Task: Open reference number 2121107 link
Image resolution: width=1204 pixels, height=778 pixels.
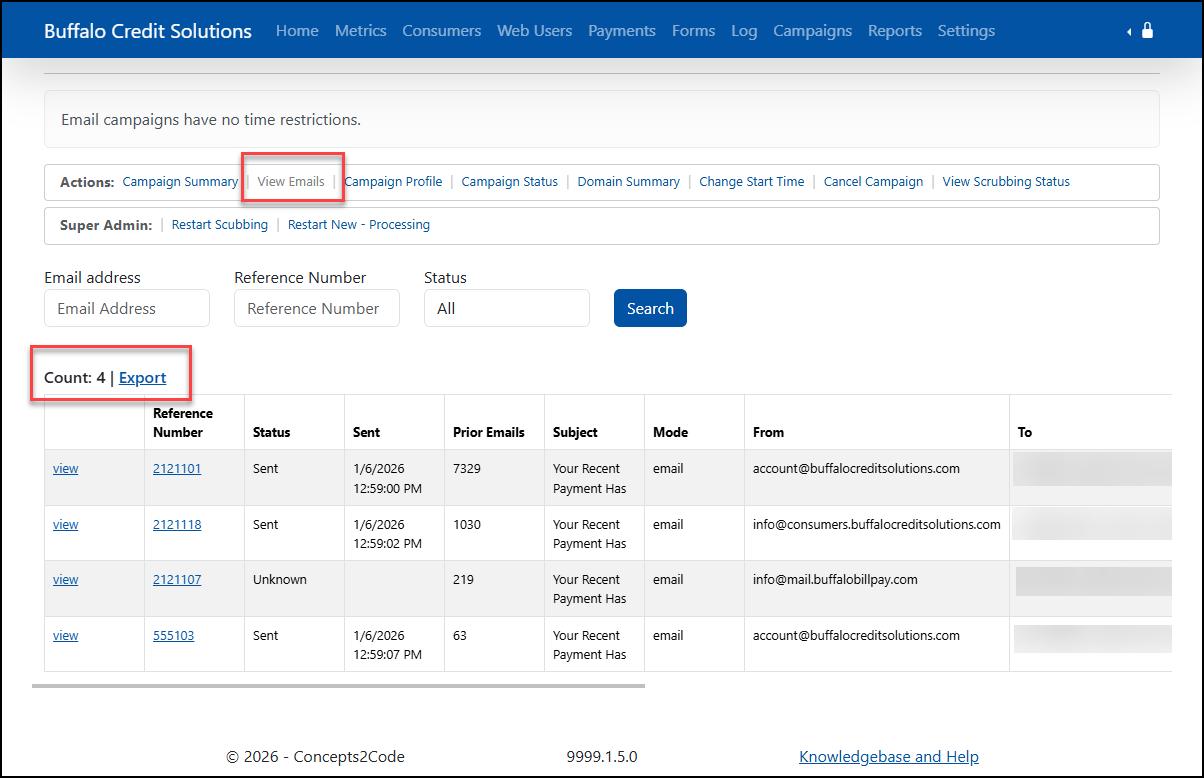Action: [177, 579]
